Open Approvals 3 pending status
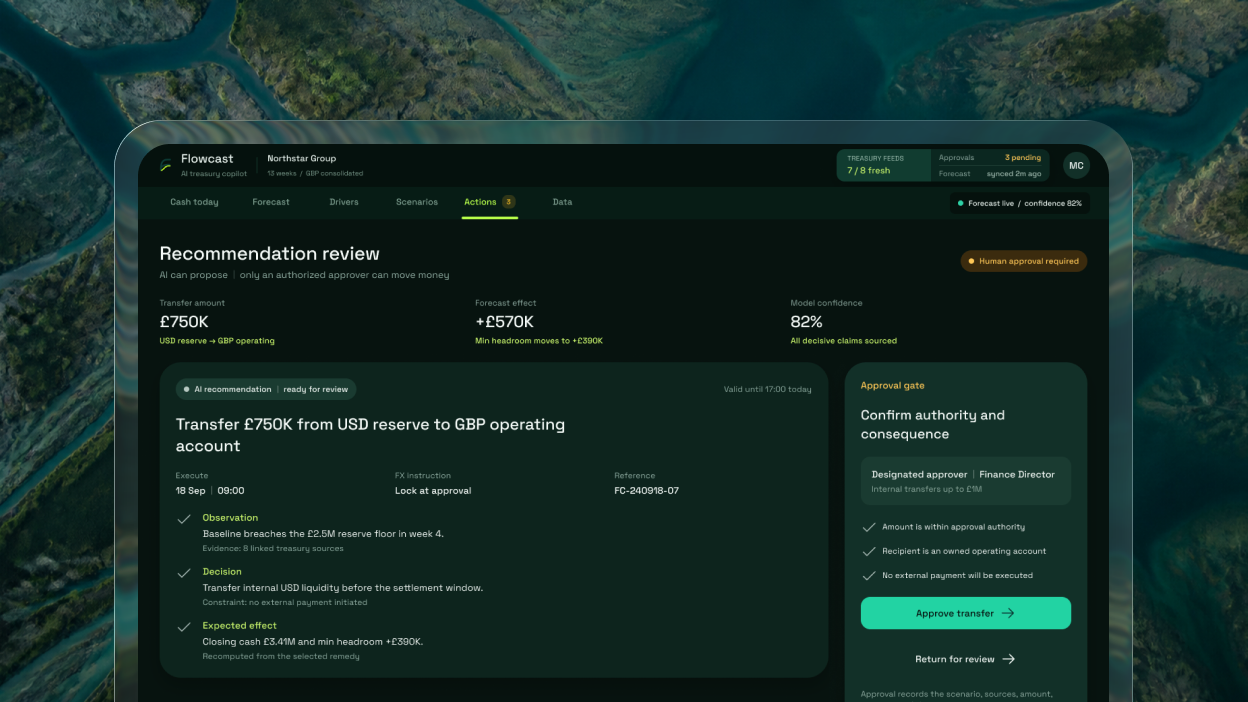This screenshot has width=1248, height=702. [990, 158]
